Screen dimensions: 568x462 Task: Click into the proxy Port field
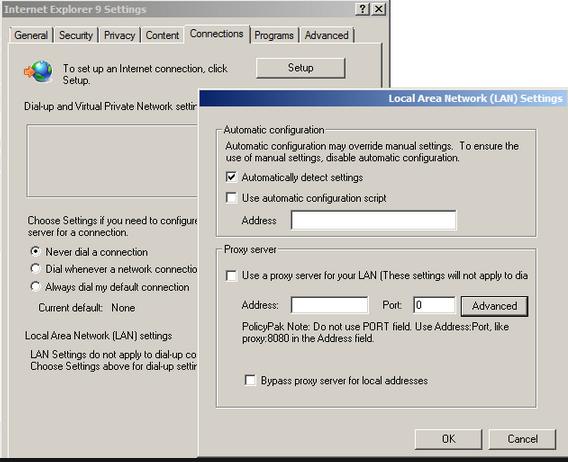434,305
